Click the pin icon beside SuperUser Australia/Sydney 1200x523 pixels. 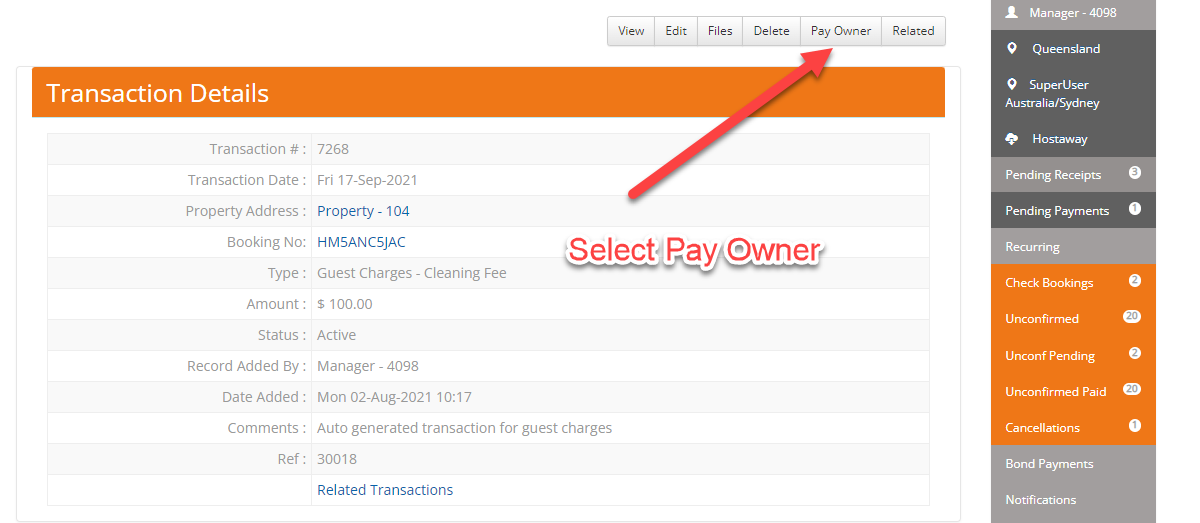[x=1012, y=85]
